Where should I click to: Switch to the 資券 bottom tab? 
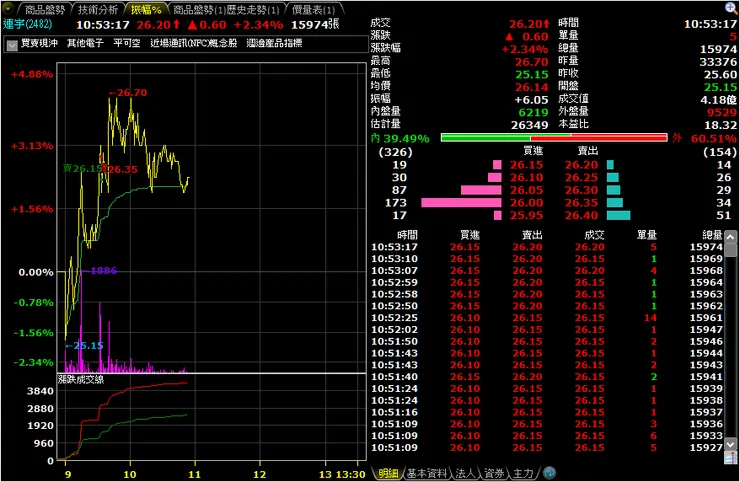494,473
